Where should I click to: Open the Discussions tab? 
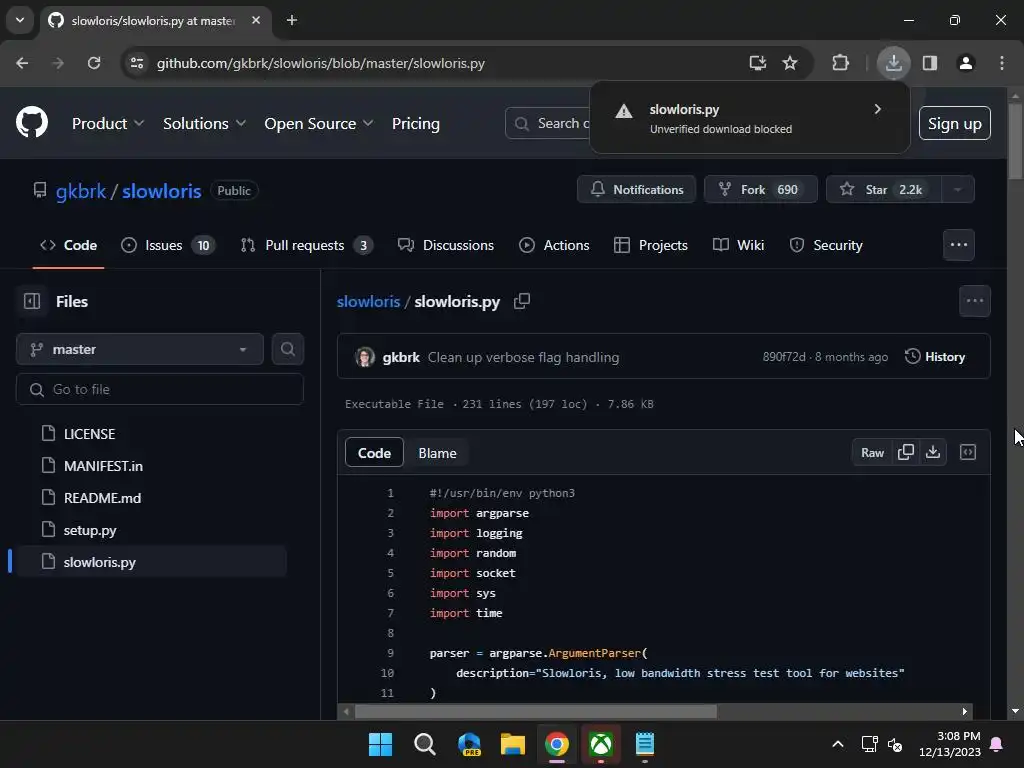click(446, 245)
